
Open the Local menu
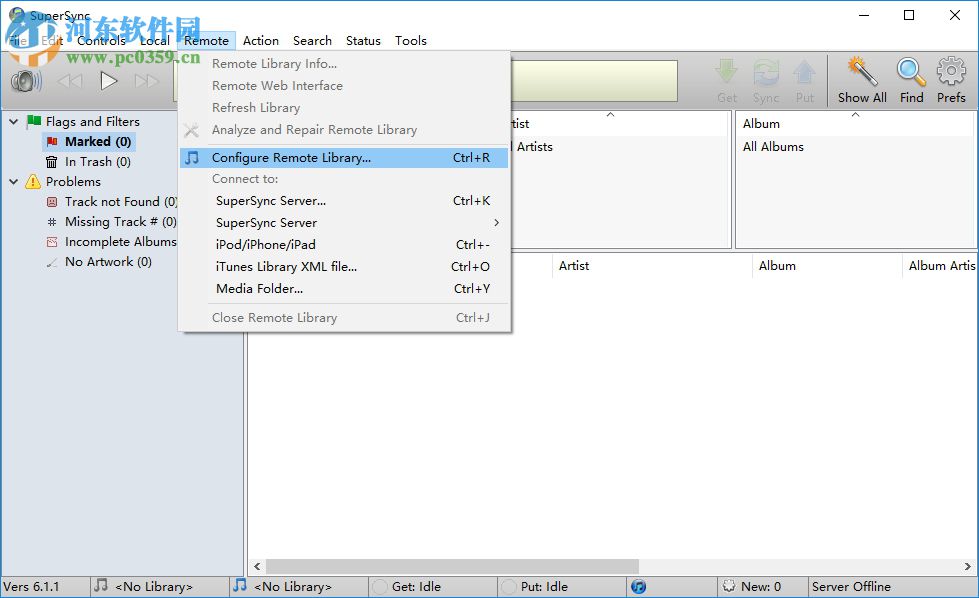[154, 41]
